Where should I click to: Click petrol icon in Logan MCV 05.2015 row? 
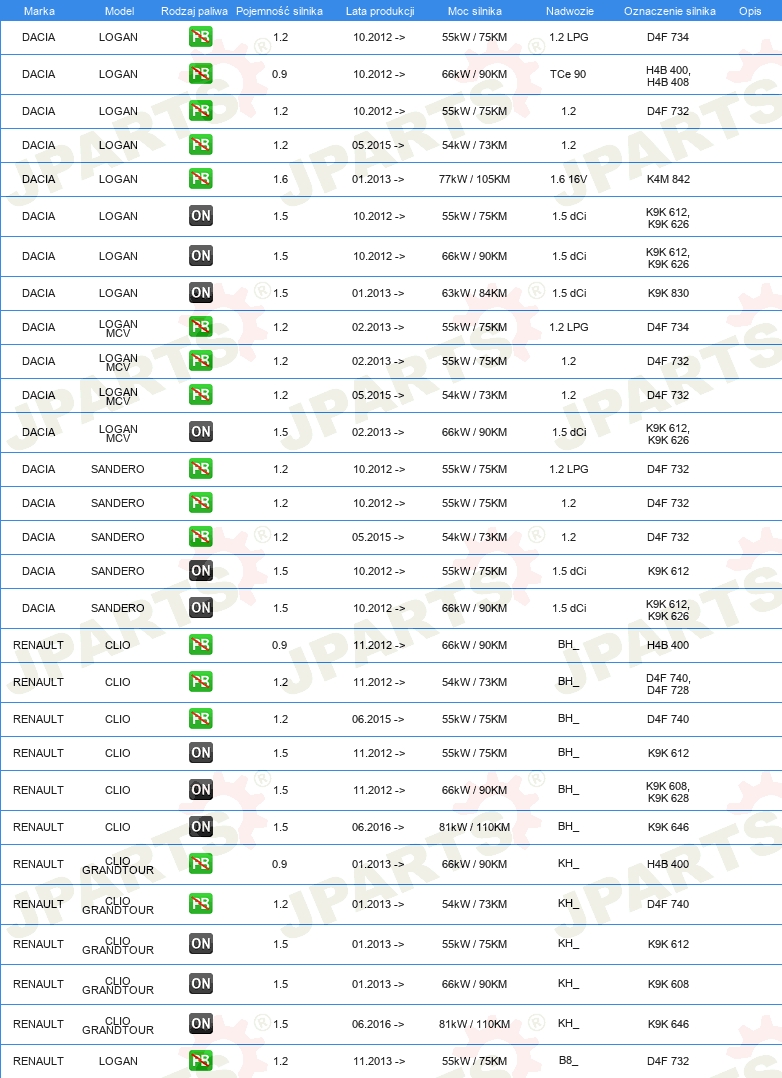click(201, 395)
